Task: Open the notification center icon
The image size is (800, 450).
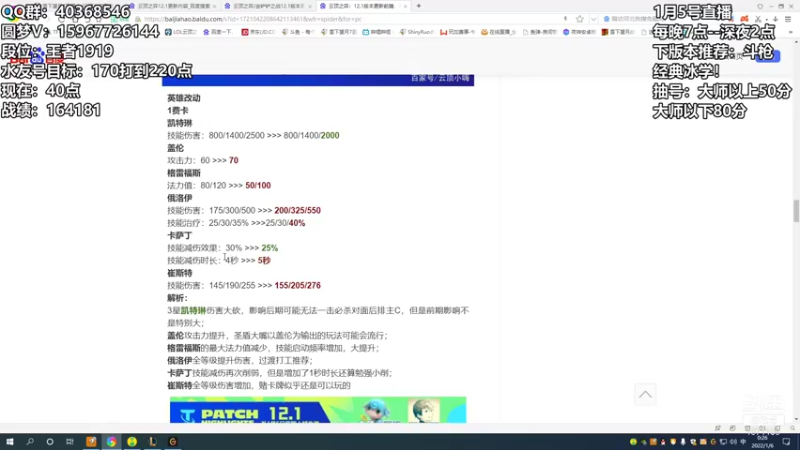Action: [786, 442]
